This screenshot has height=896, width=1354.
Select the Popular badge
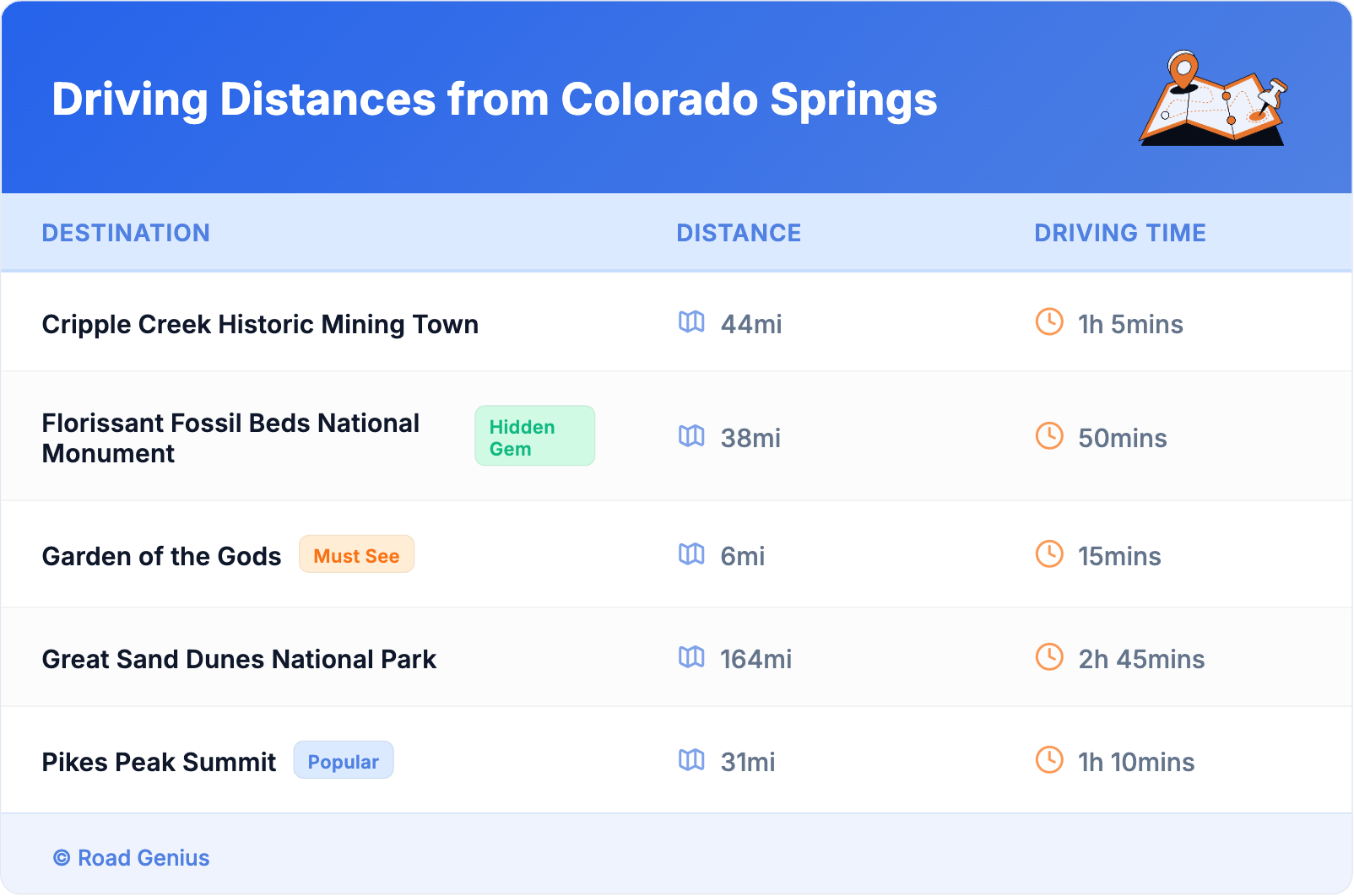click(343, 761)
